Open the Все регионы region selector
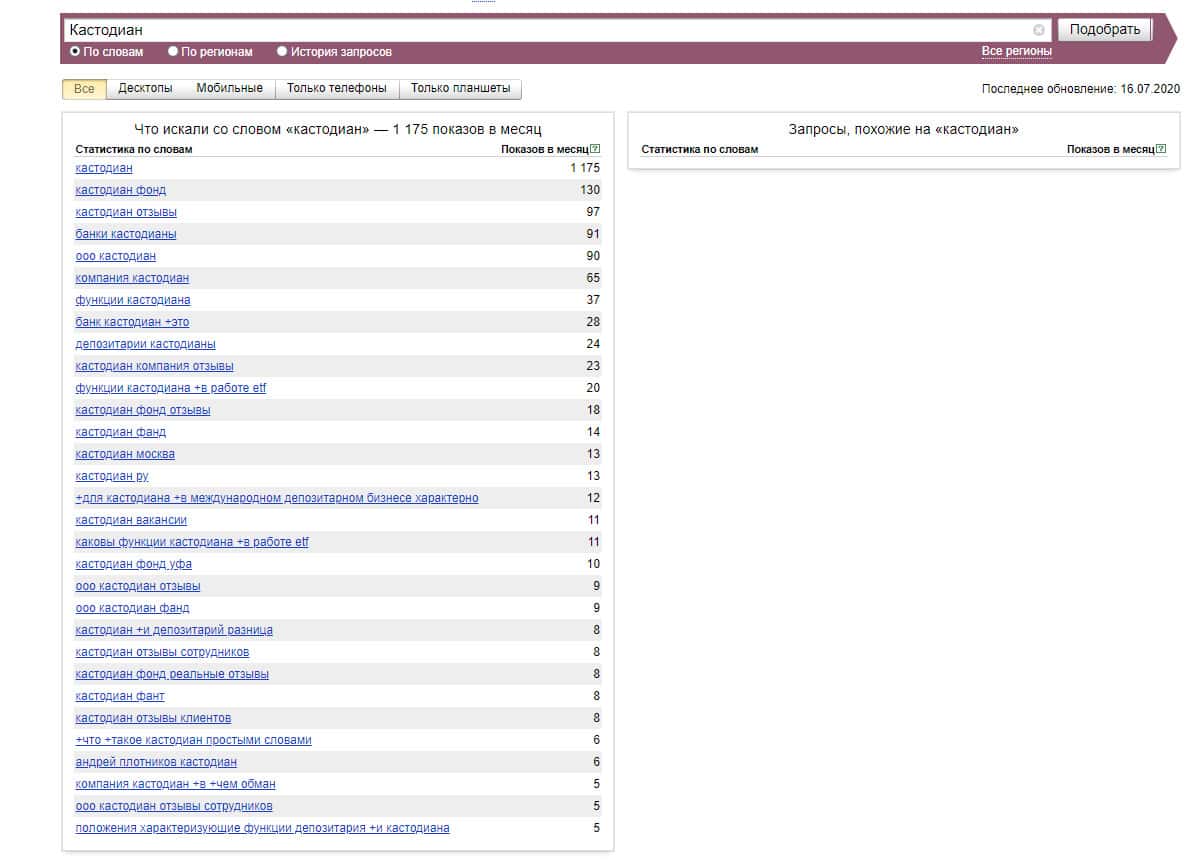The image size is (1199, 863). tap(1016, 51)
